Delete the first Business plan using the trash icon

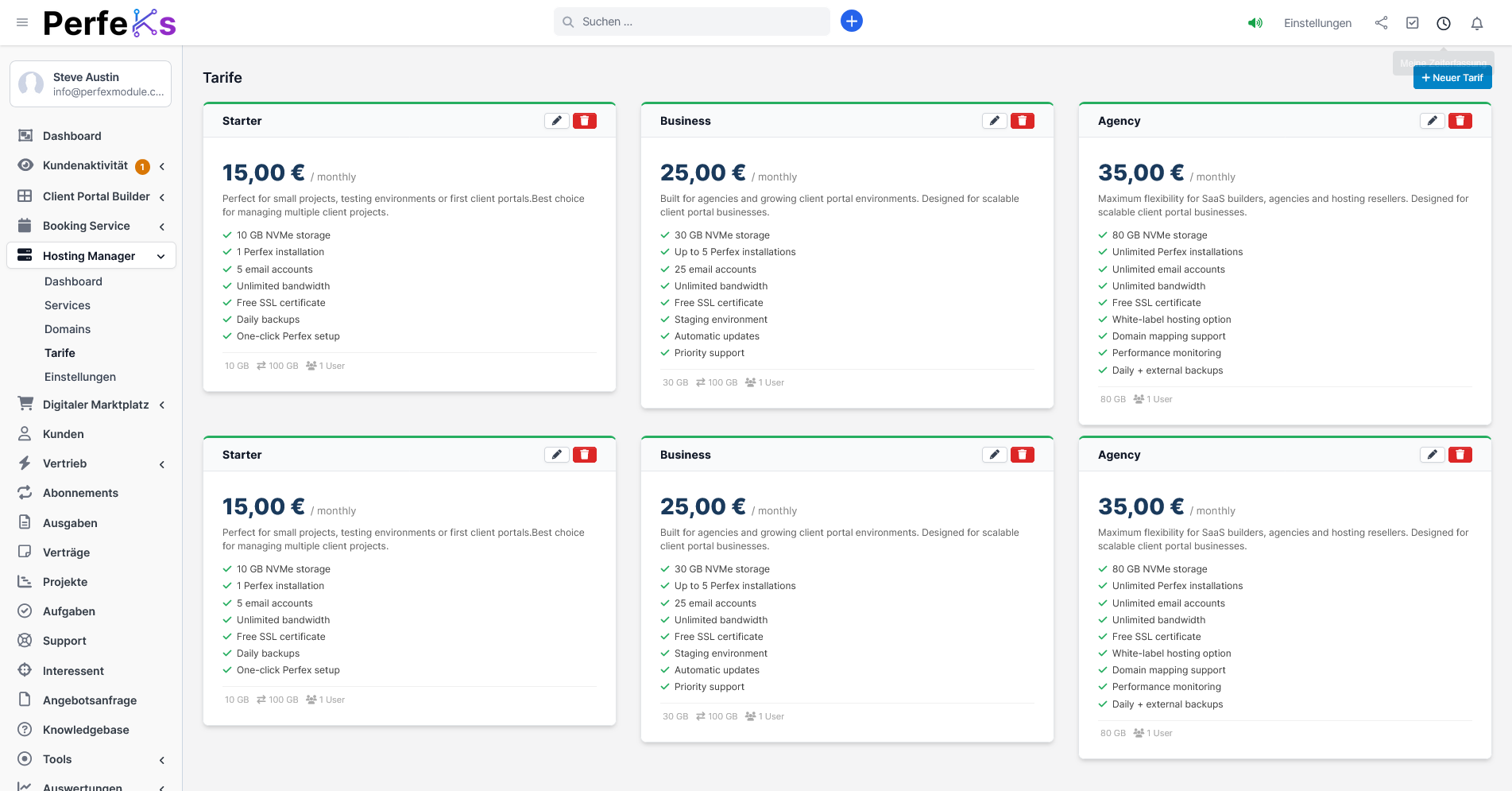(1022, 121)
